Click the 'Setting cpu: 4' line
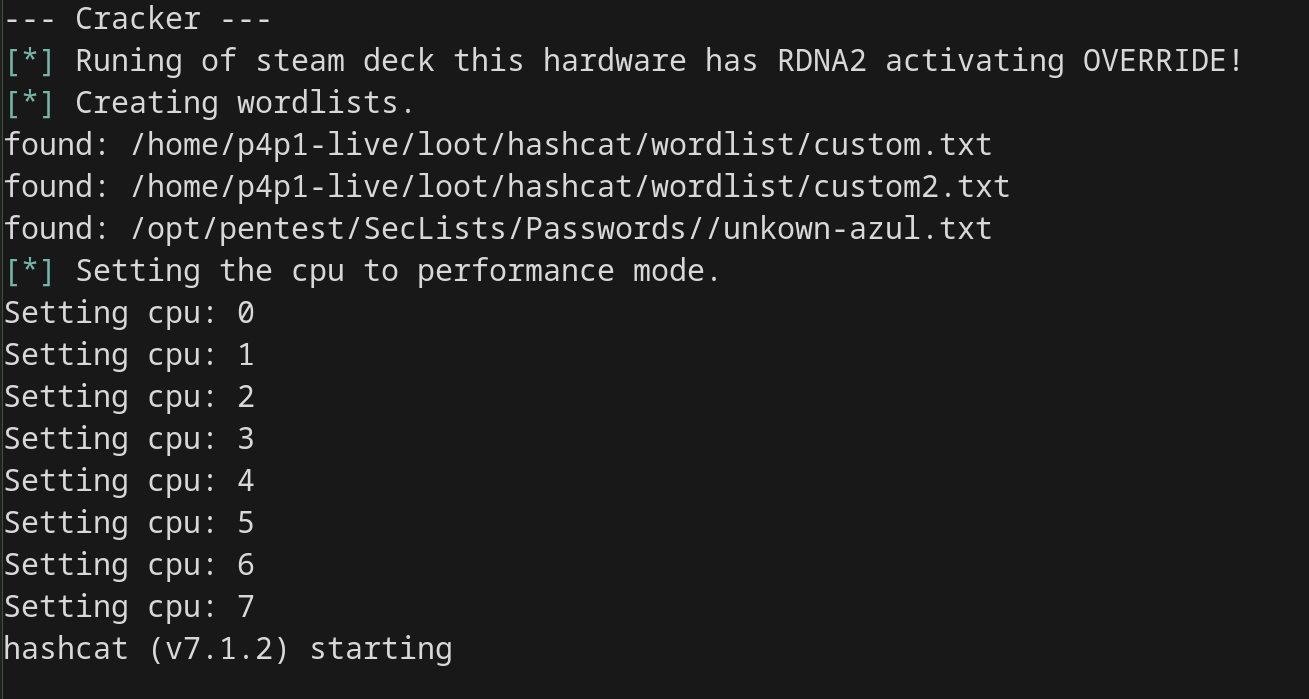Screen dimensions: 1309x699 pyautogui.click(x=129, y=480)
